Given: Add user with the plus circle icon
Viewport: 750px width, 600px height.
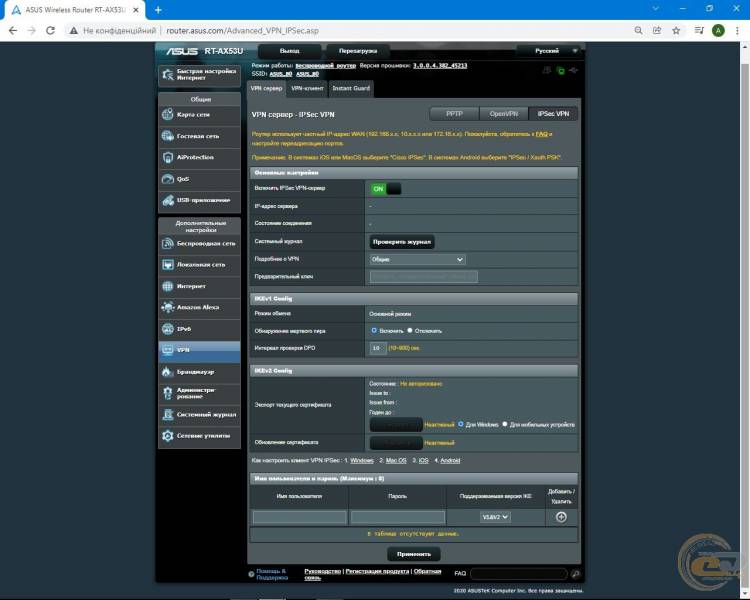Looking at the screenshot, I should (x=561, y=517).
